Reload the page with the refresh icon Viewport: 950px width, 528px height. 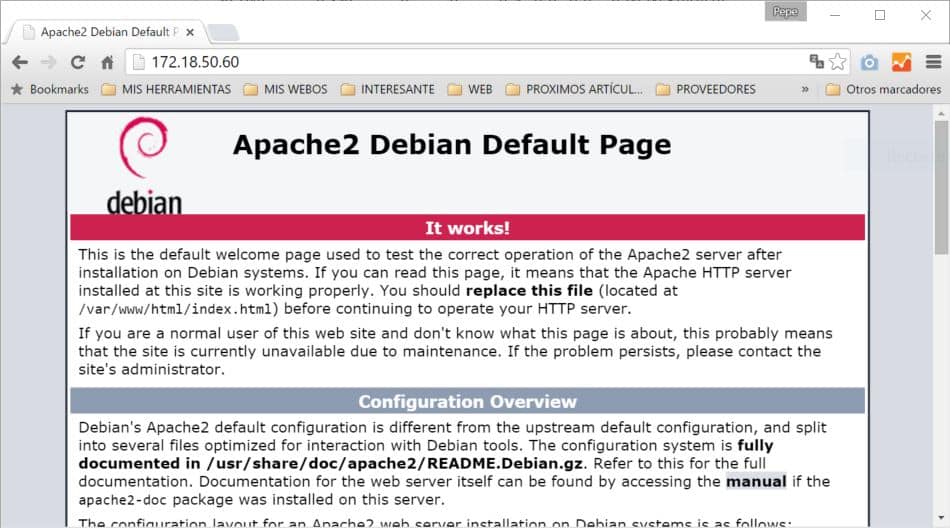coord(78,62)
